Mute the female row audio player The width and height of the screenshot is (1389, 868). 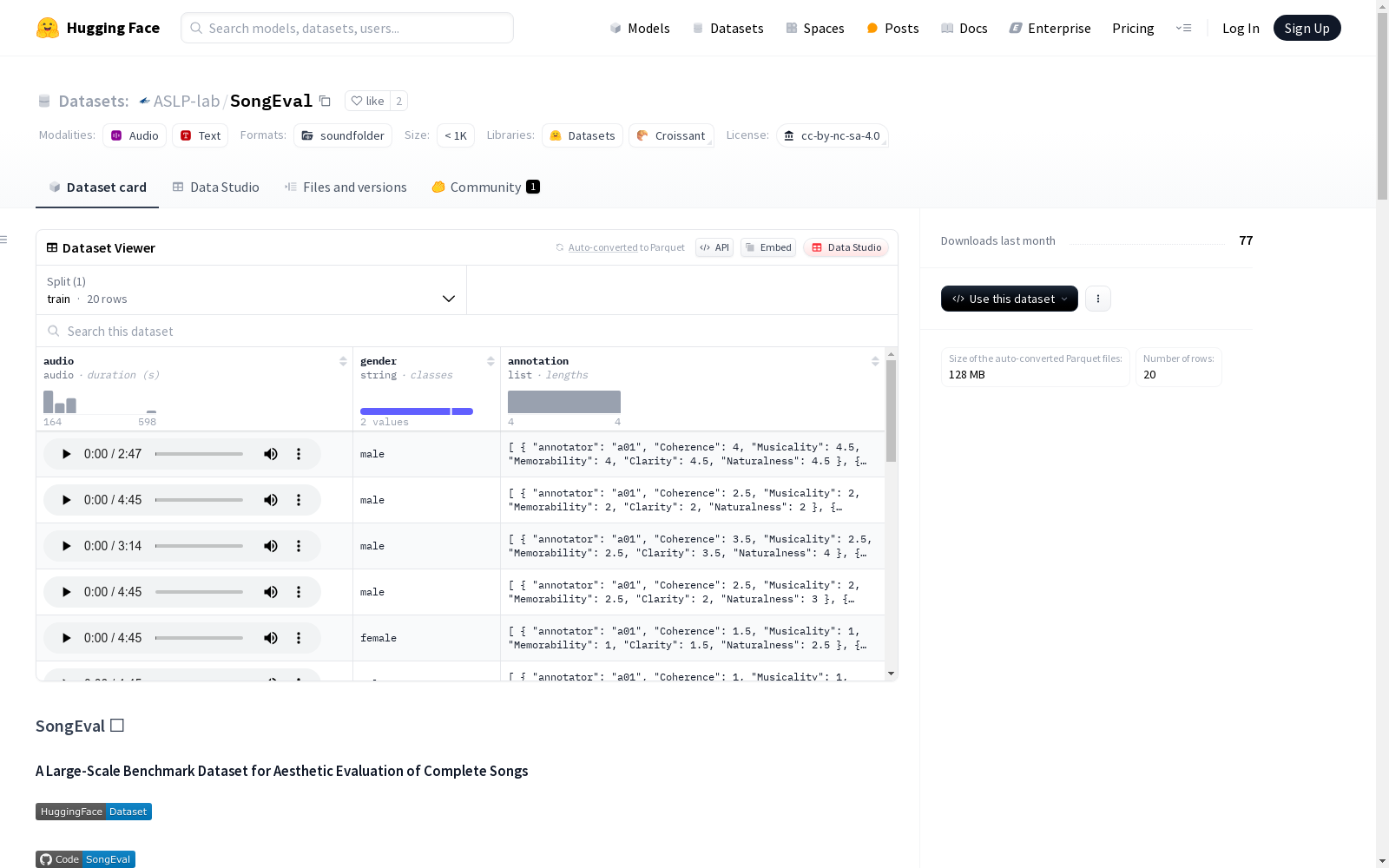[271, 638]
